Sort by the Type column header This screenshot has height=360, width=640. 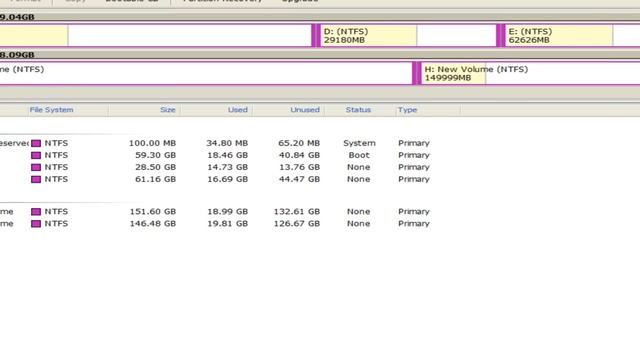tap(407, 110)
